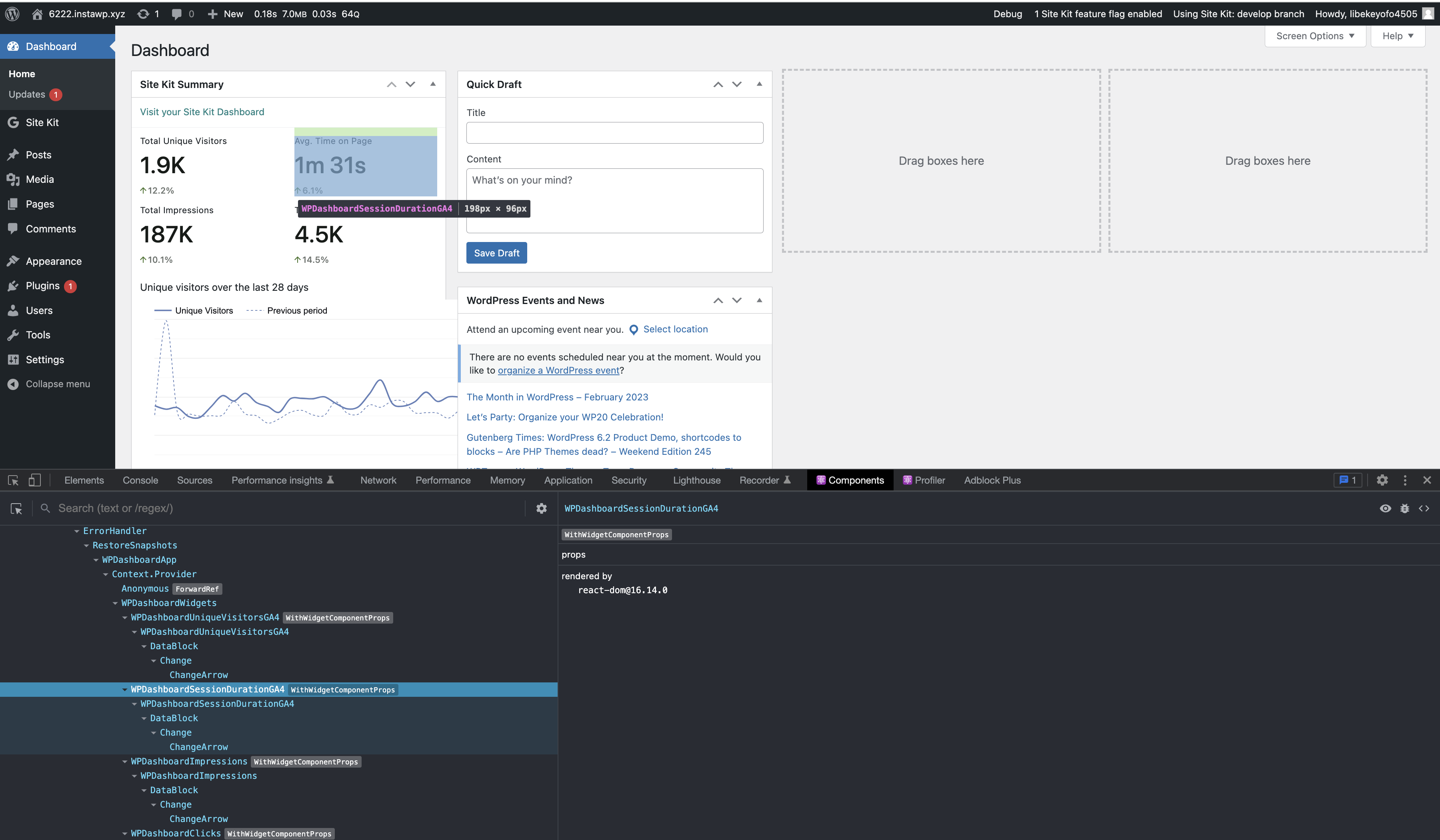Click the Comments icon in sidebar
Viewport: 1440px width, 840px height.
click(x=14, y=228)
